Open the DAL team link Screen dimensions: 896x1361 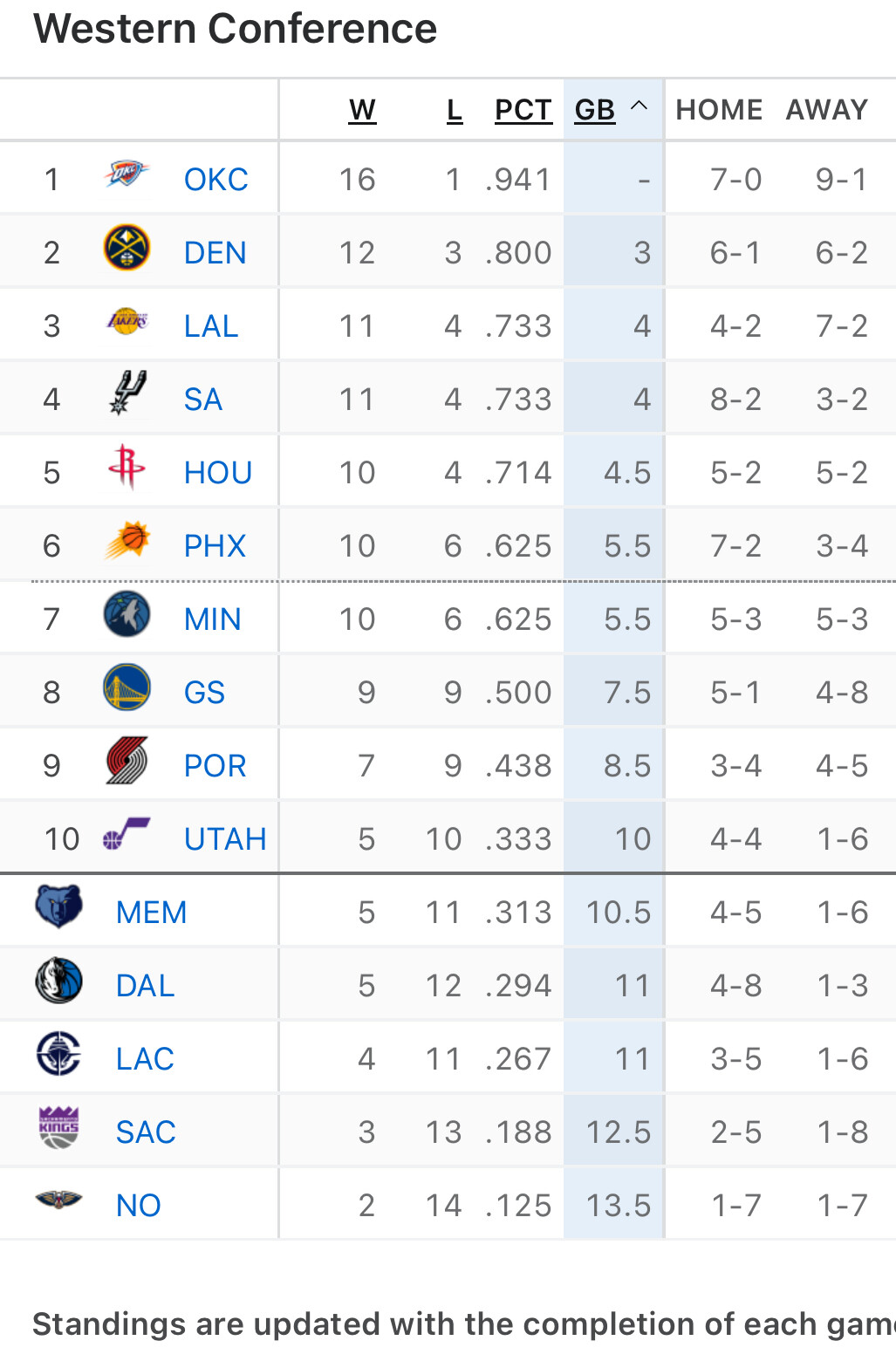[145, 986]
